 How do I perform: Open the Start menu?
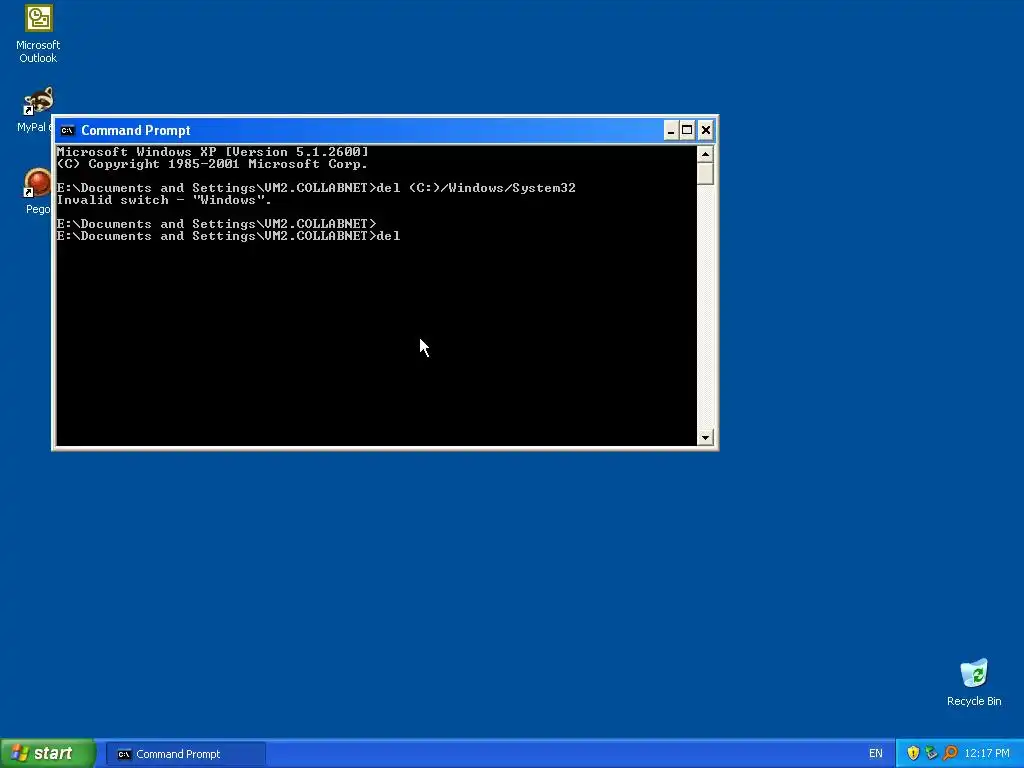48,754
